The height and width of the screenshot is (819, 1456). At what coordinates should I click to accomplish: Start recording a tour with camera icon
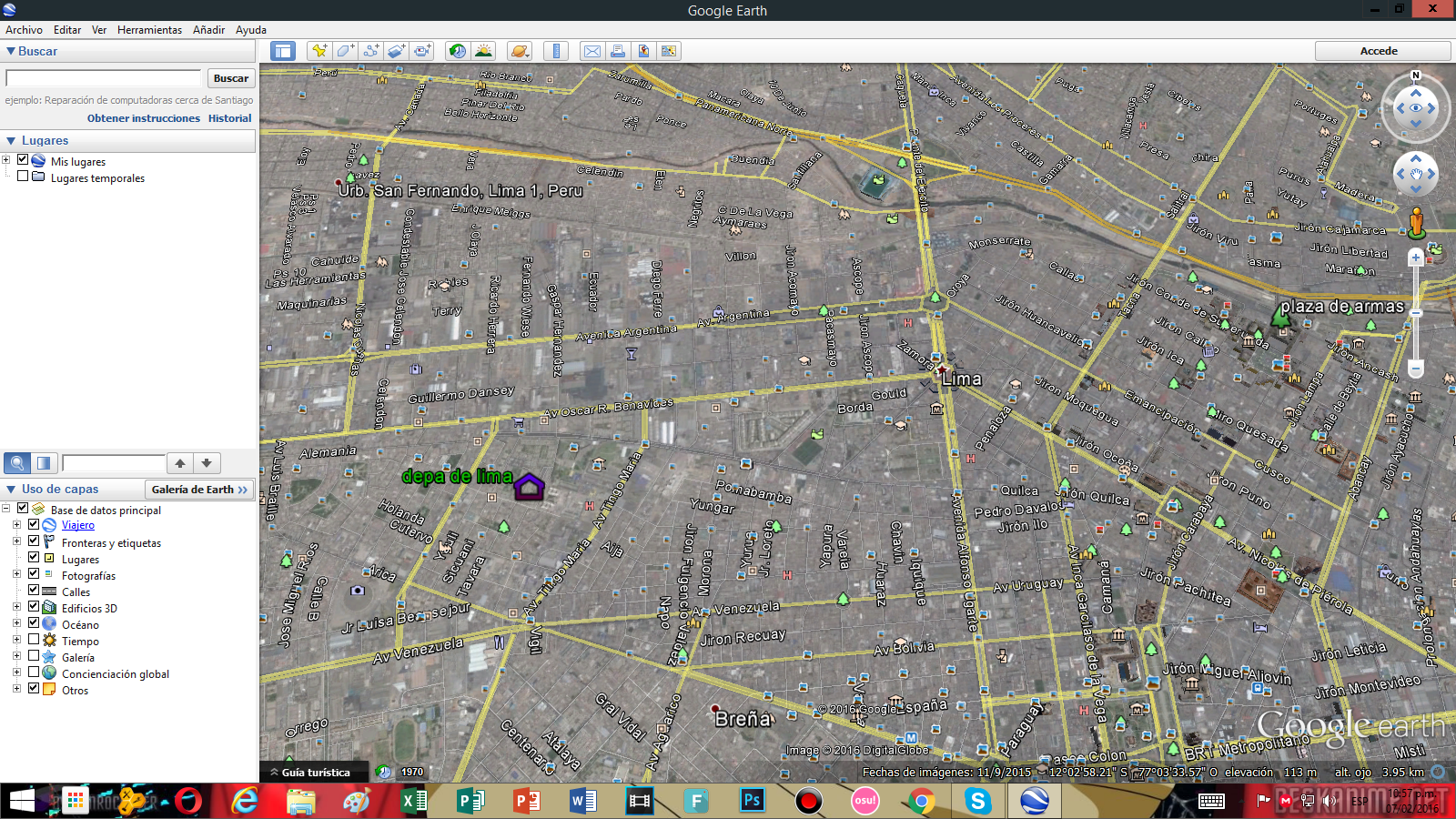(x=422, y=51)
